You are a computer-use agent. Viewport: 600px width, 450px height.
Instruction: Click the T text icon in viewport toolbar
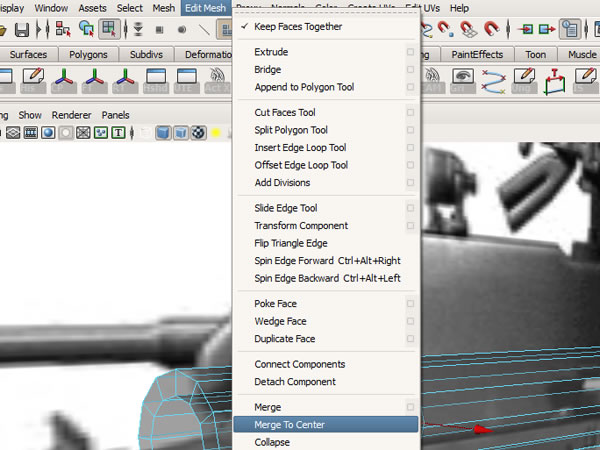119,133
